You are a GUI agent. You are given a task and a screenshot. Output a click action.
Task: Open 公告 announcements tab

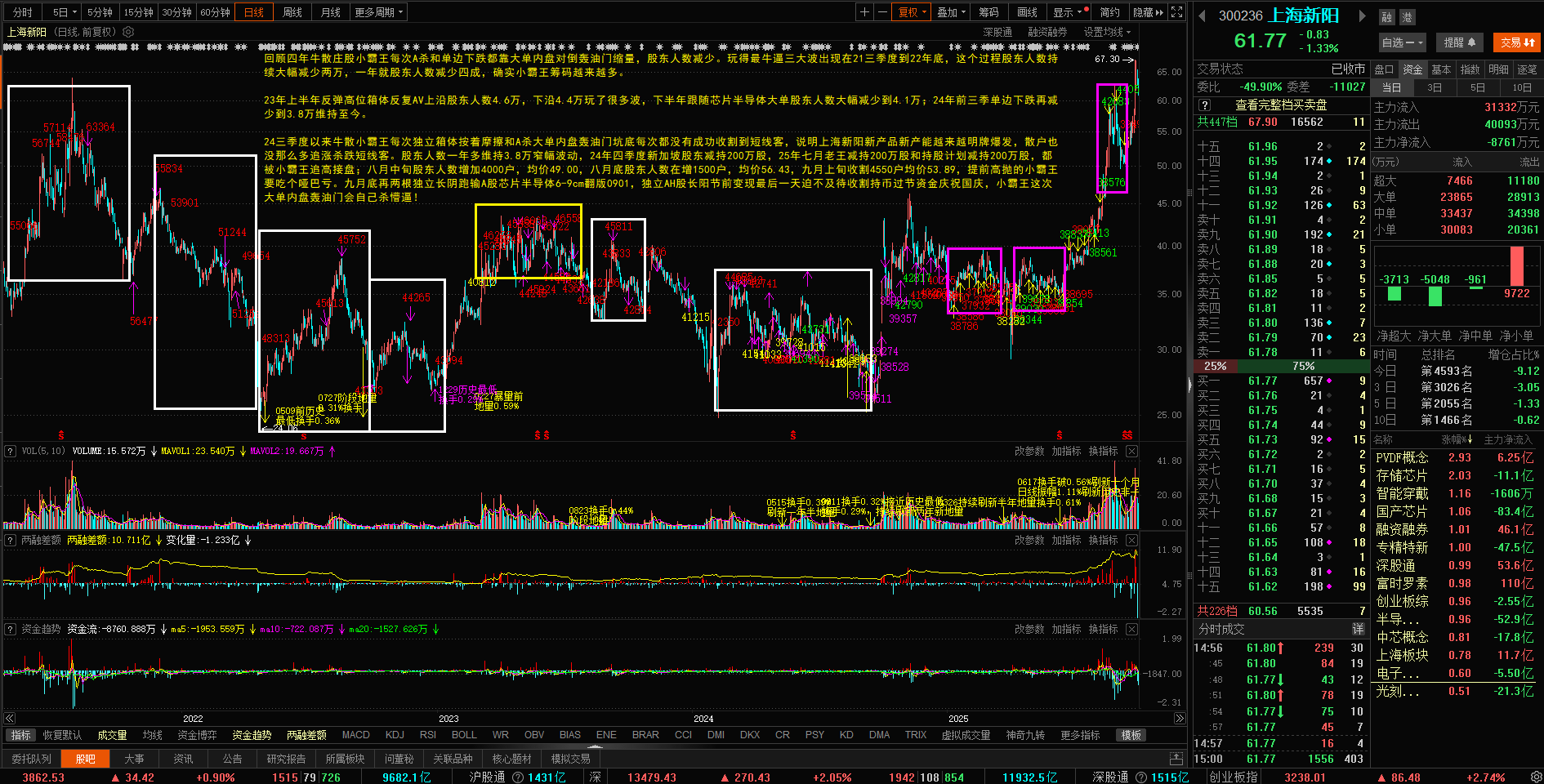(x=232, y=759)
